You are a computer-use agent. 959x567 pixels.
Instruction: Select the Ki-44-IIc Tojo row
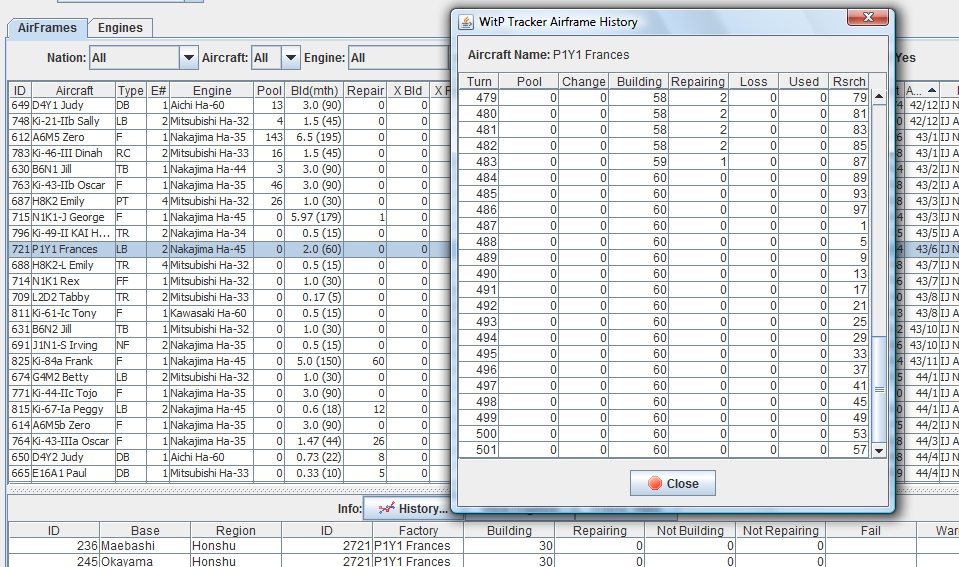pos(229,393)
